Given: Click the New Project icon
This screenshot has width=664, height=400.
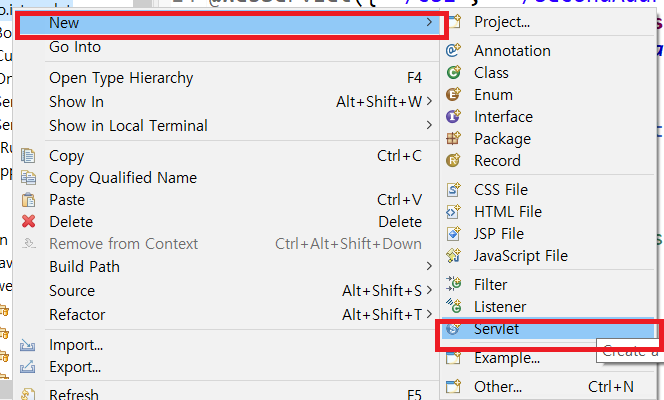Looking at the screenshot, I should coord(454,21).
